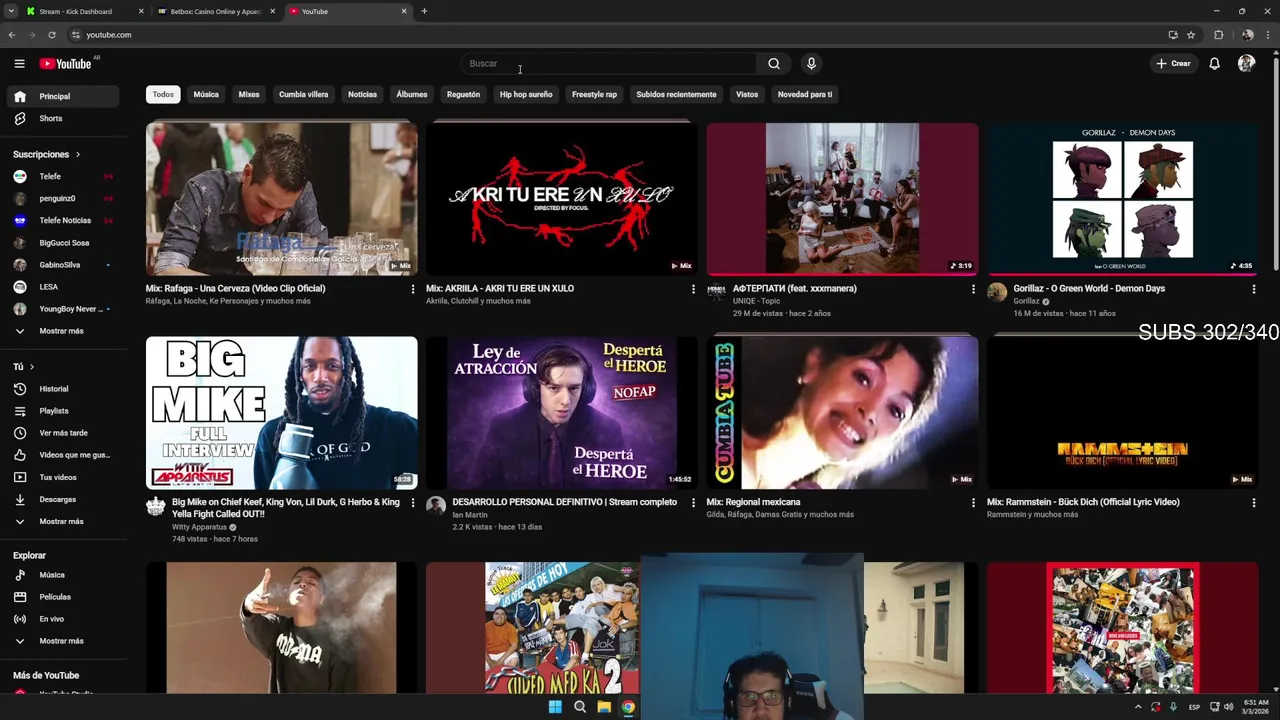The height and width of the screenshot is (720, 1280).
Task: Open options for Rafaga Una Cerveza mix
Action: click(x=412, y=289)
